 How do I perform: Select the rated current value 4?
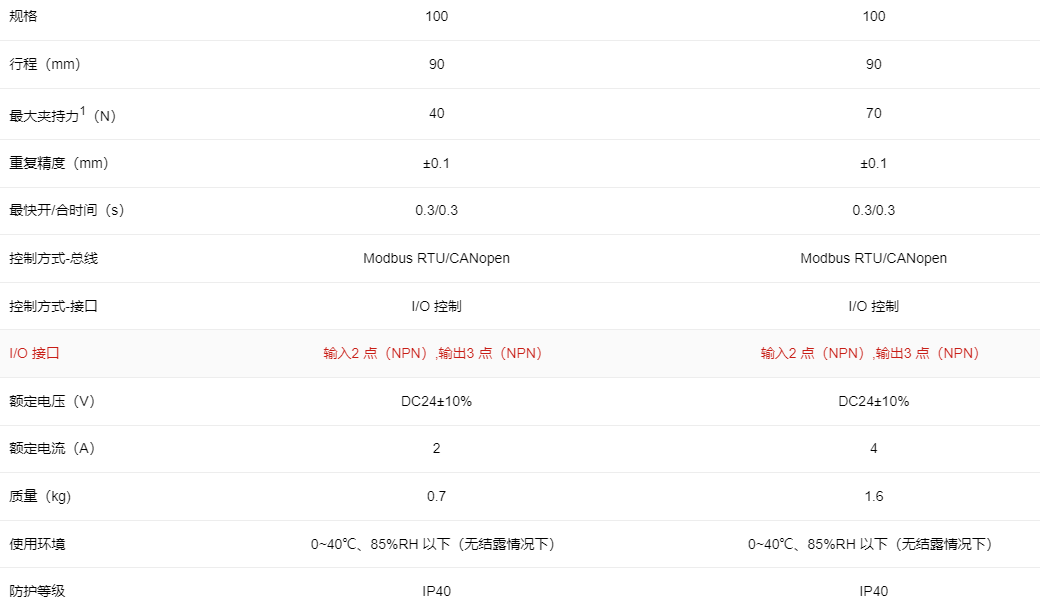click(873, 448)
